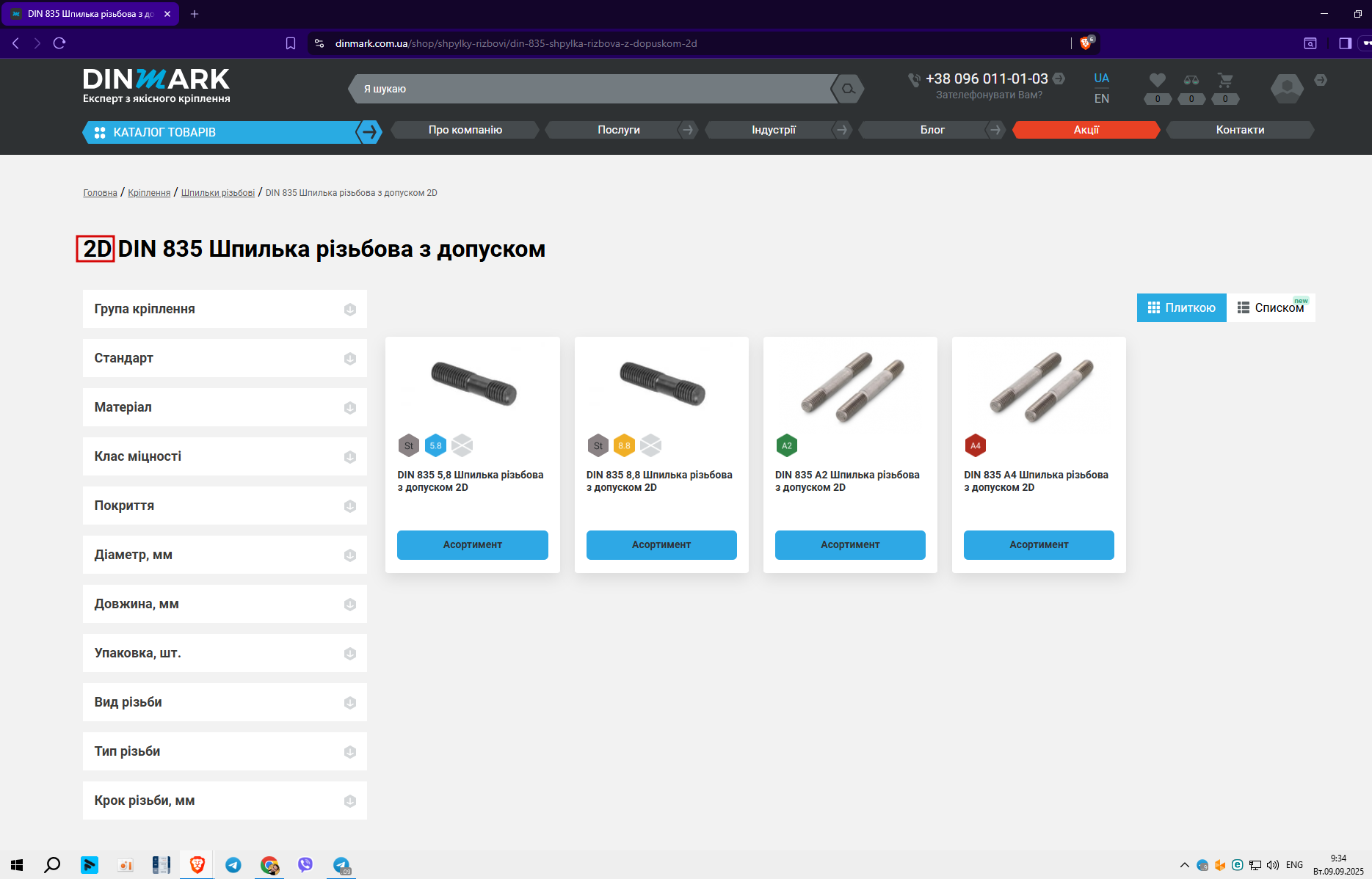Image resolution: width=1372 pixels, height=879 pixels.
Task: Click the uncoated badge on DIN 835 5,8 card
Action: coord(462,445)
